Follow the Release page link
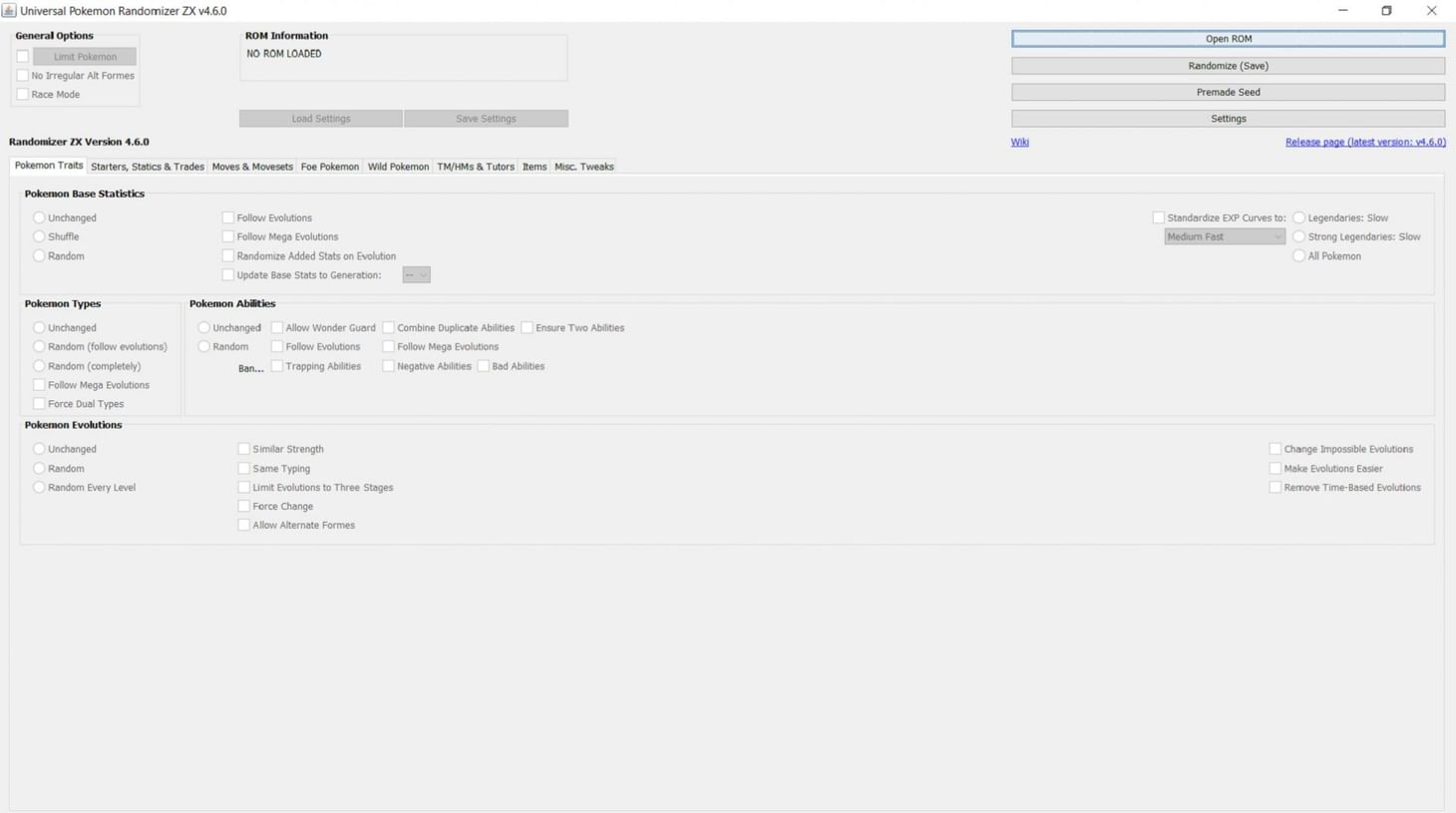The height and width of the screenshot is (813, 1456). point(1364,142)
